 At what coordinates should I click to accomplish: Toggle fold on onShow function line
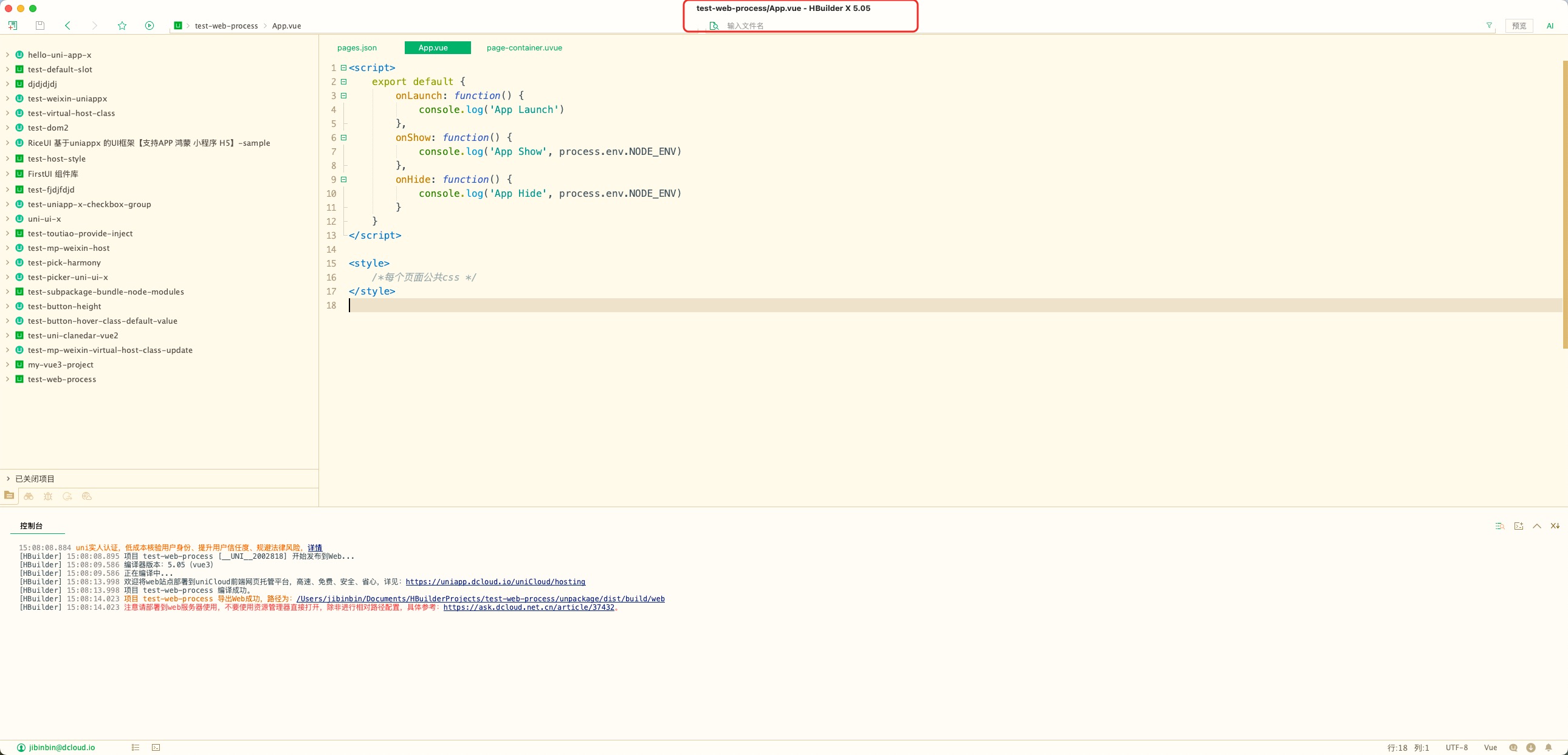[343, 137]
